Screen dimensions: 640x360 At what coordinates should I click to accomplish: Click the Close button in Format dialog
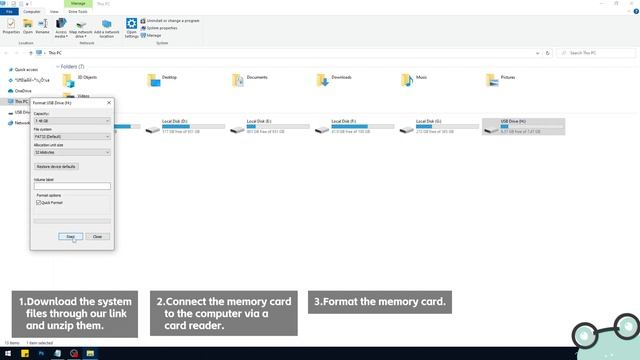click(98, 237)
